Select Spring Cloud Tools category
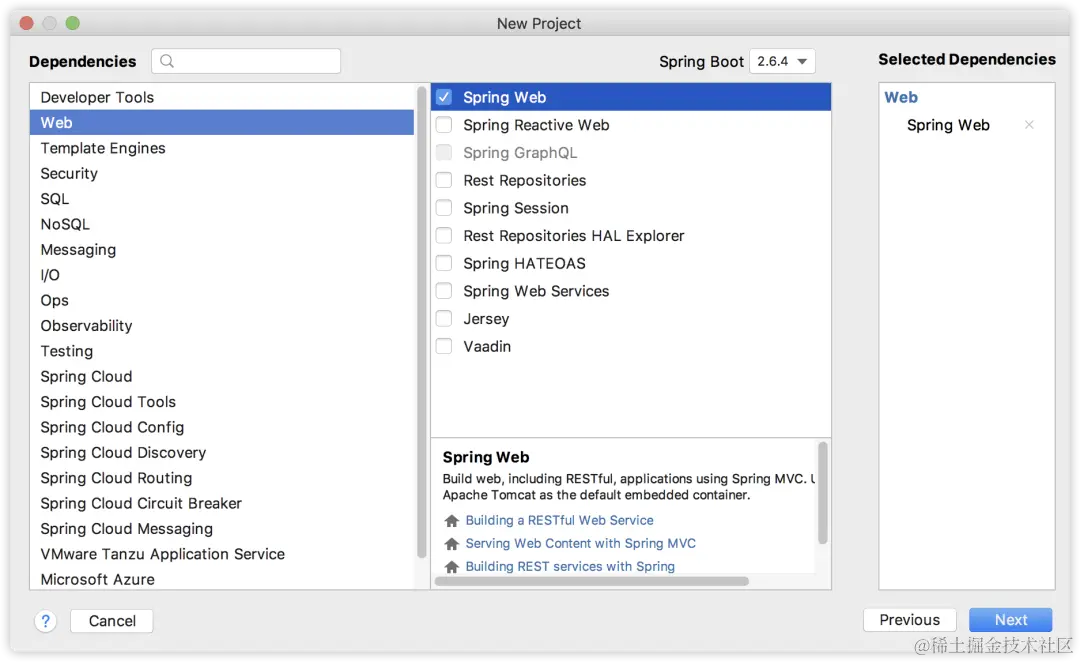 (x=222, y=402)
